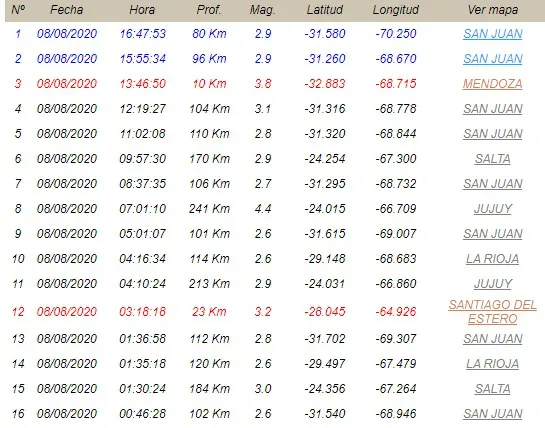Click JUJUY link for magnitude 4.4 quake
The height and width of the screenshot is (428, 545).
[493, 209]
